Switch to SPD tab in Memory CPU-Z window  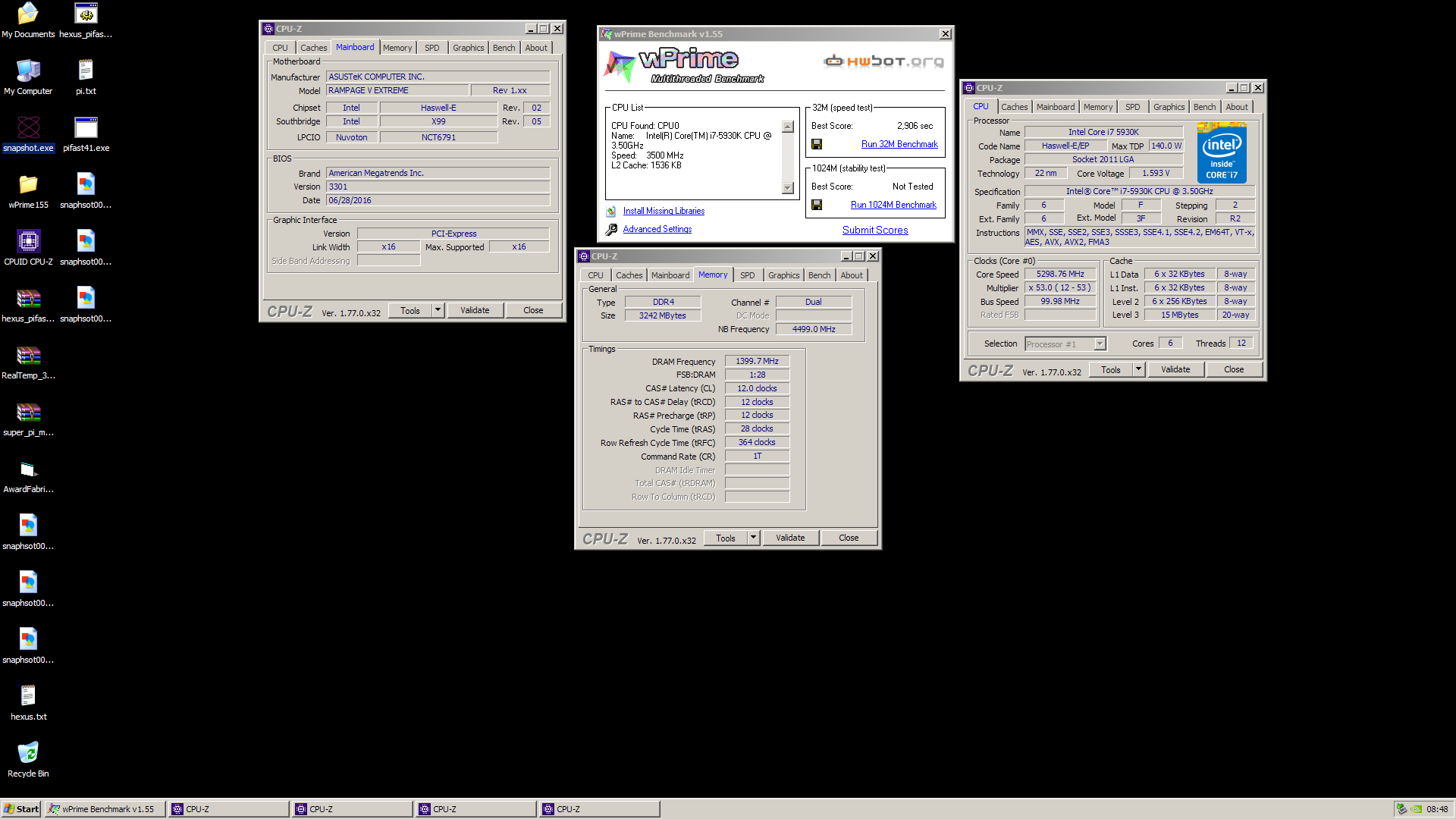pyautogui.click(x=747, y=275)
